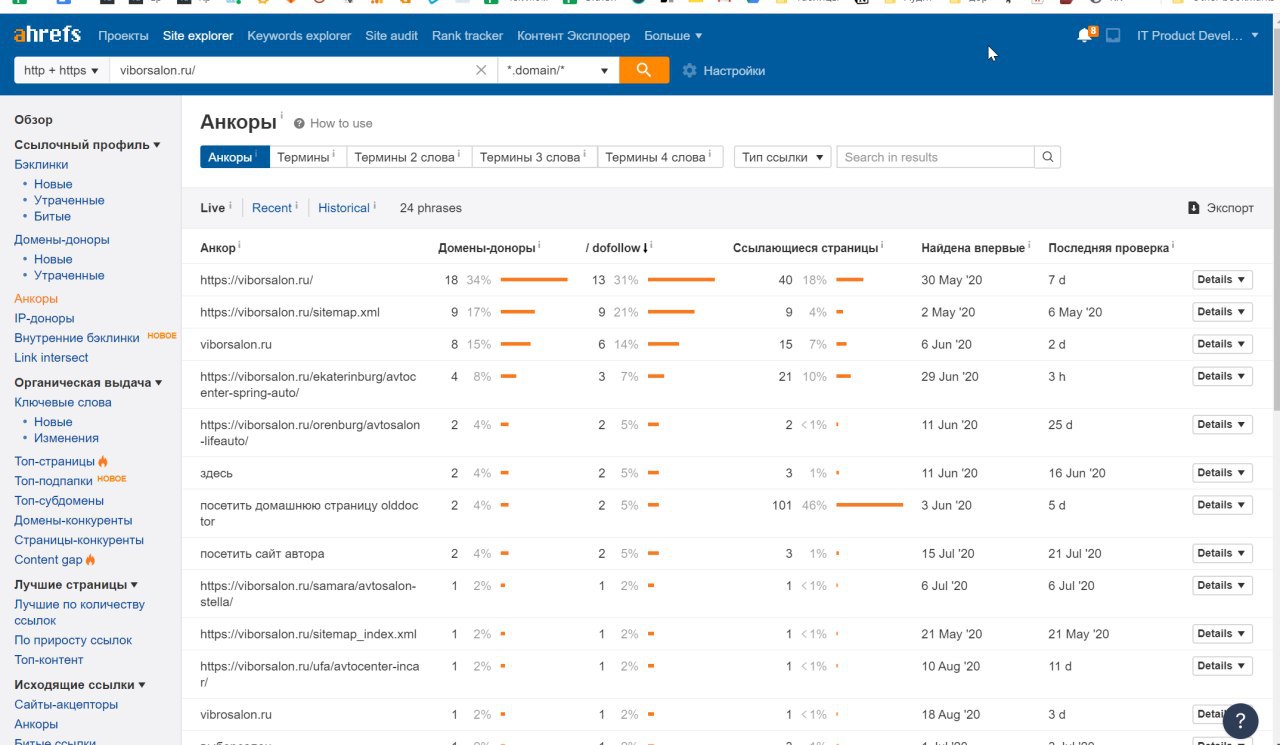
Task: Collapse Органическая выдача sidebar section
Action: click(88, 383)
